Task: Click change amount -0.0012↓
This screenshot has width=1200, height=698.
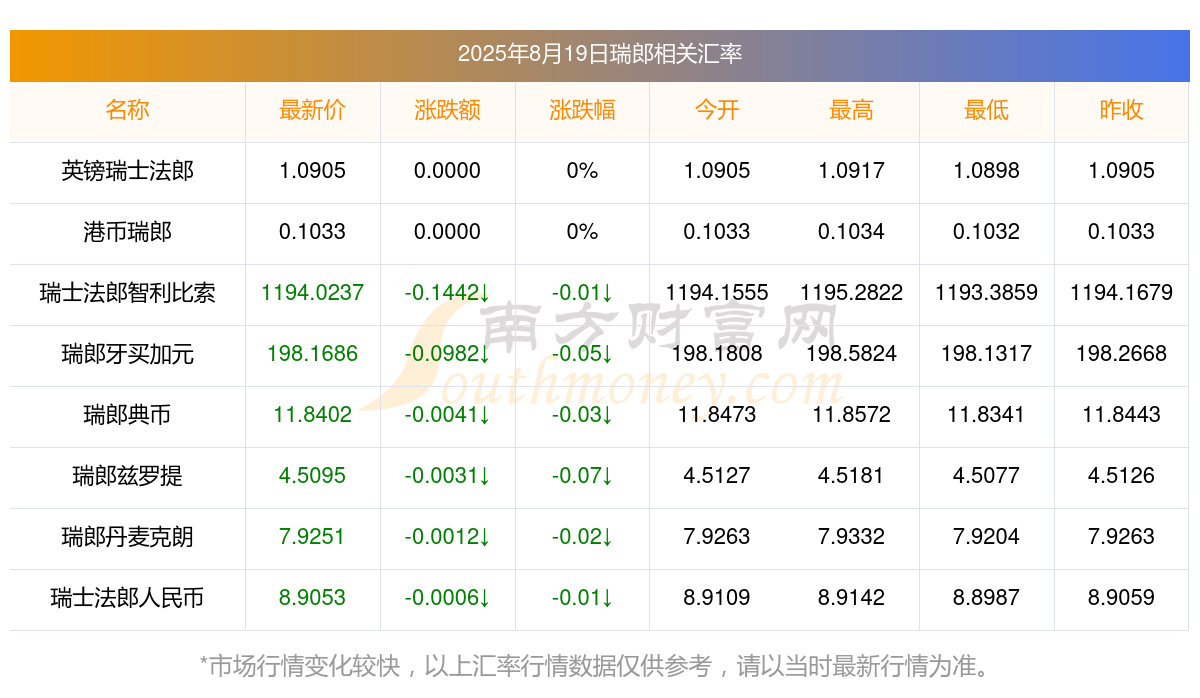Action: [447, 537]
